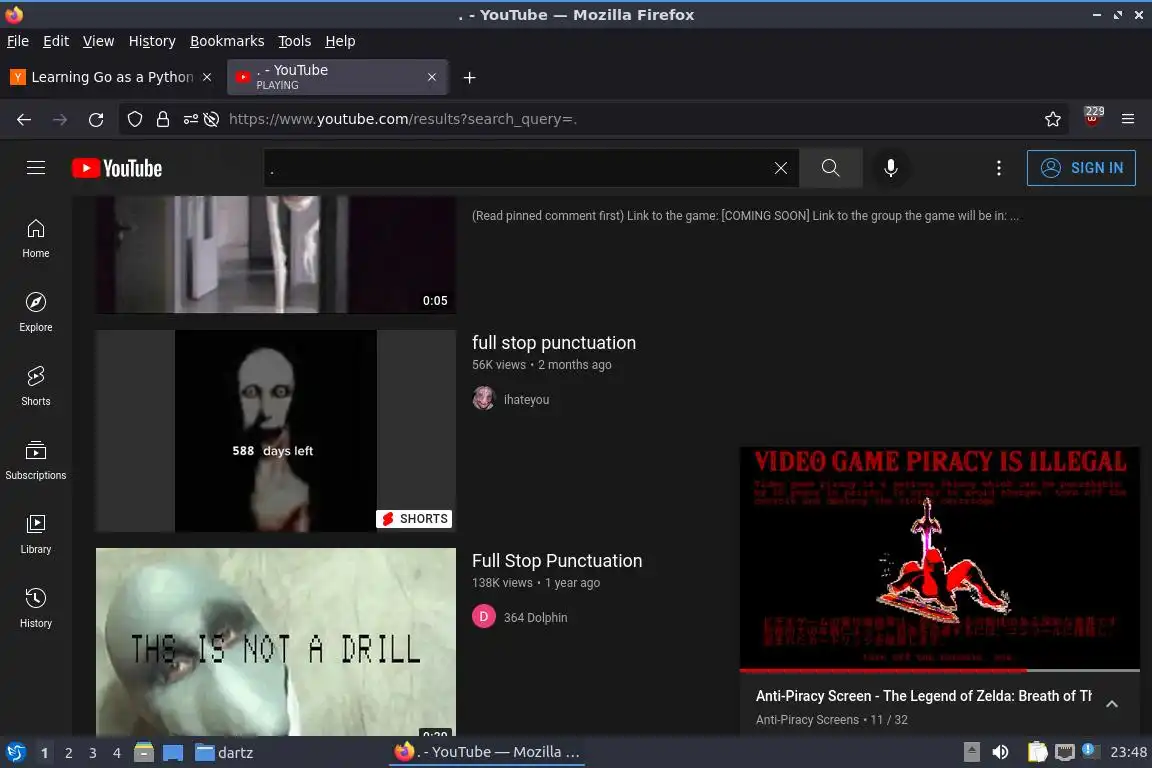The width and height of the screenshot is (1152, 768).
Task: Open the taskbar start menu icon
Action: [15, 753]
